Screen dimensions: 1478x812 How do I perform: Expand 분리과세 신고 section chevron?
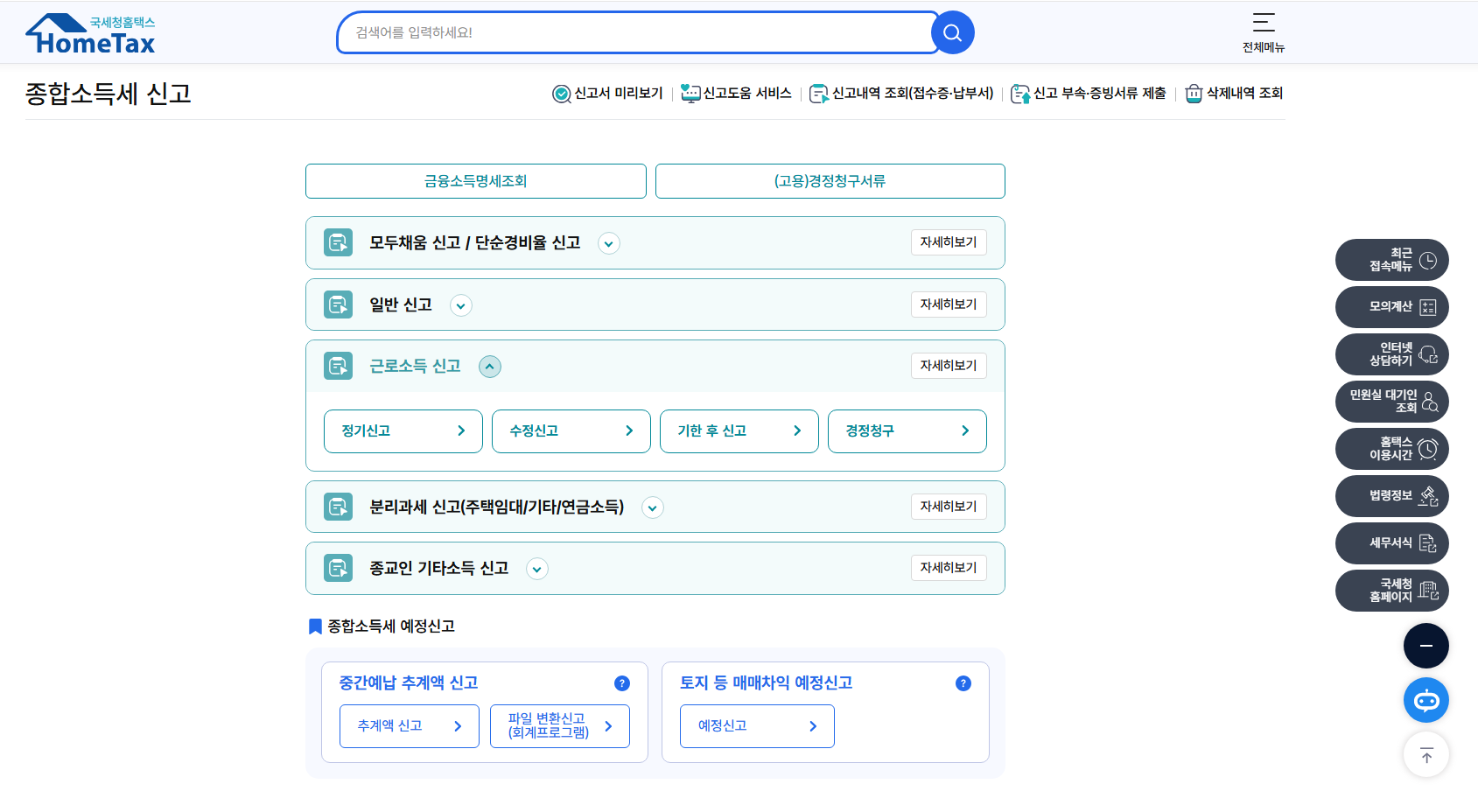[653, 507]
